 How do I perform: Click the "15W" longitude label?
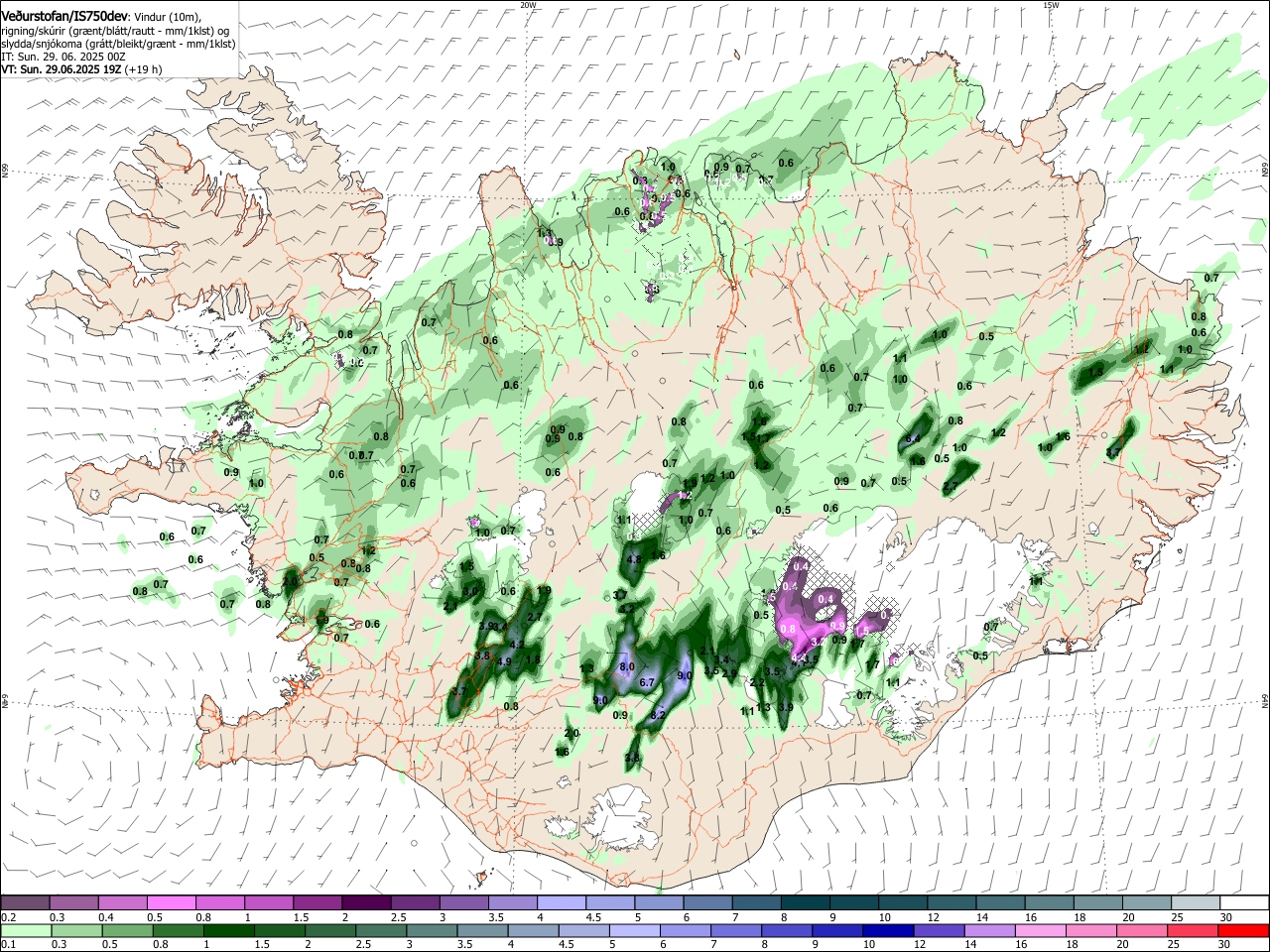tap(1051, 4)
